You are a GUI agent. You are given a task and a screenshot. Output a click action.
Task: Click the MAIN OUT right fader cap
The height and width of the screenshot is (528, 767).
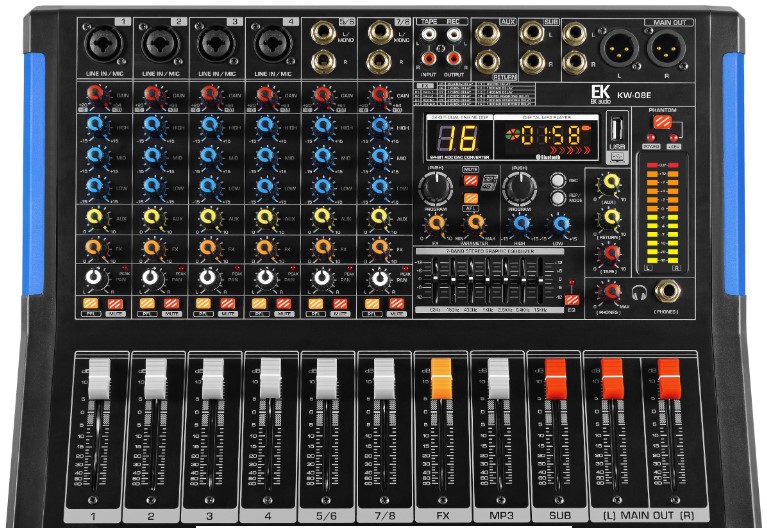pos(669,379)
